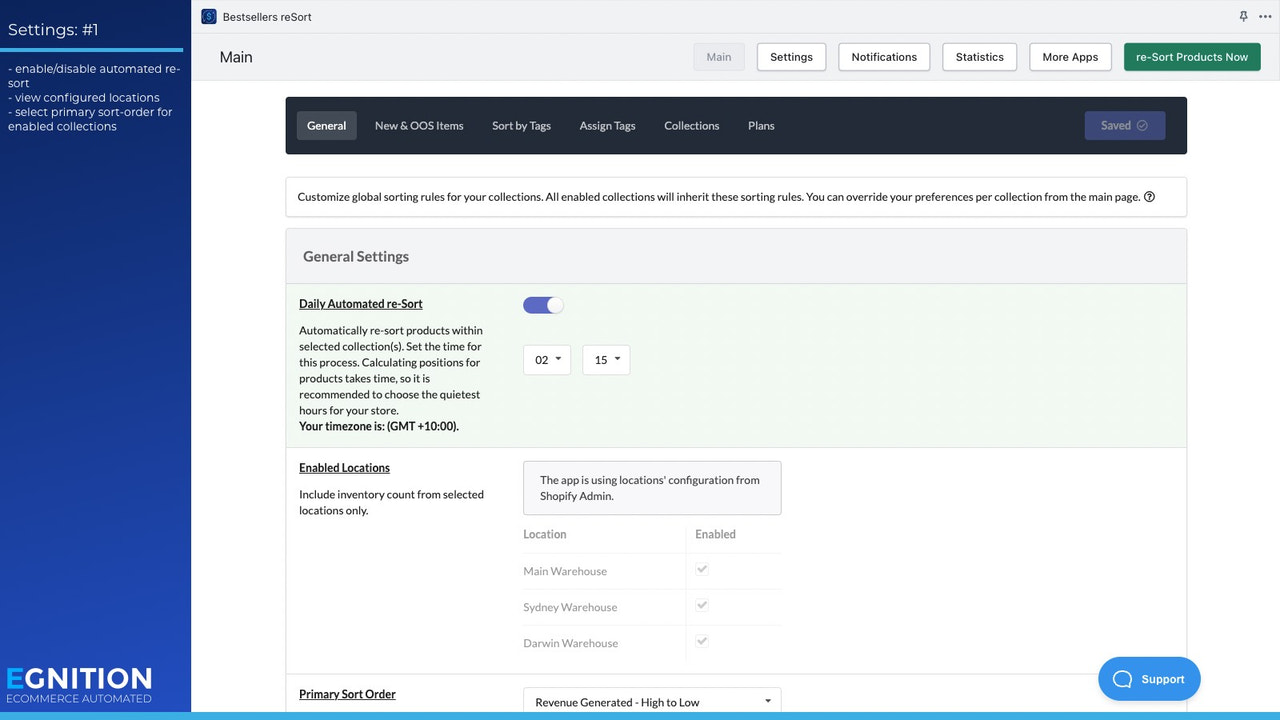Open the Support chat bubble
Viewport: 1280px width, 720px height.
click(1149, 678)
